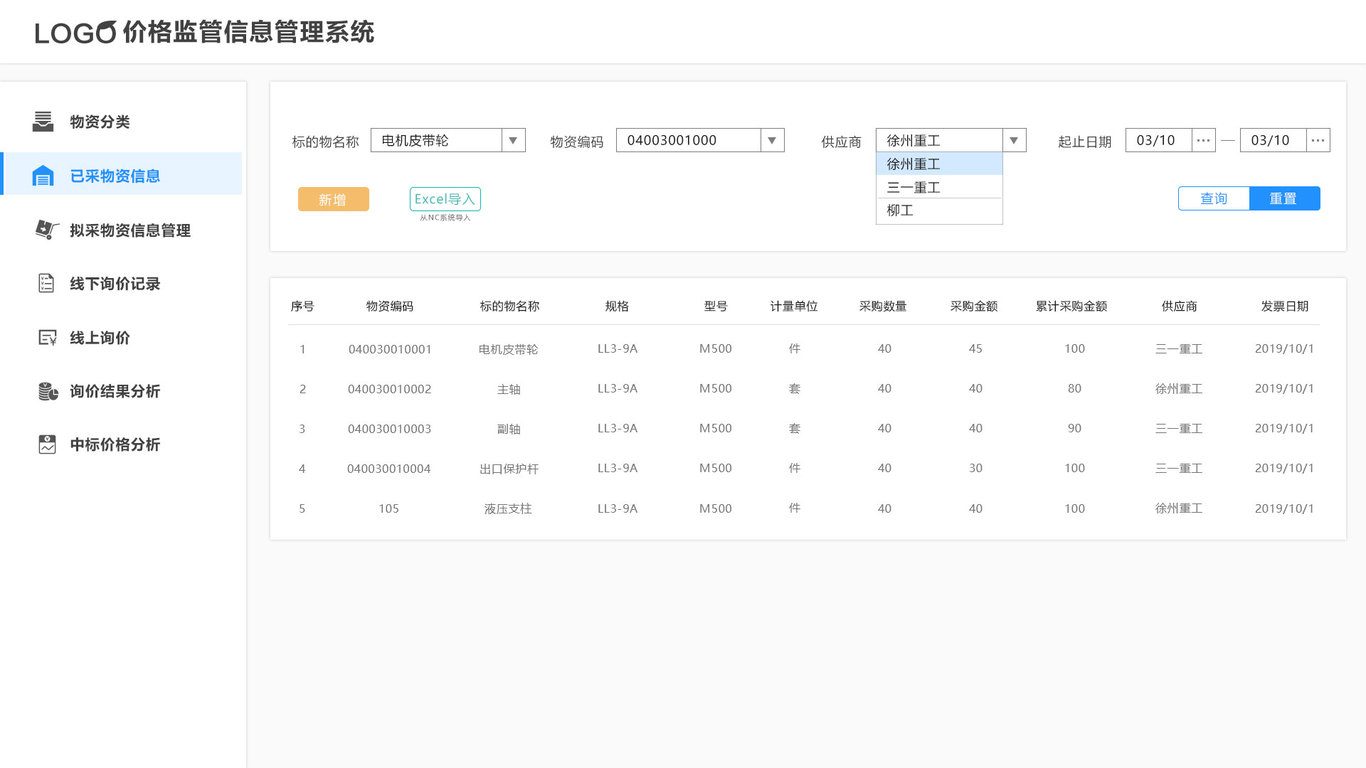Click code 040030010003 in table
The height and width of the screenshot is (768, 1366).
coord(390,429)
